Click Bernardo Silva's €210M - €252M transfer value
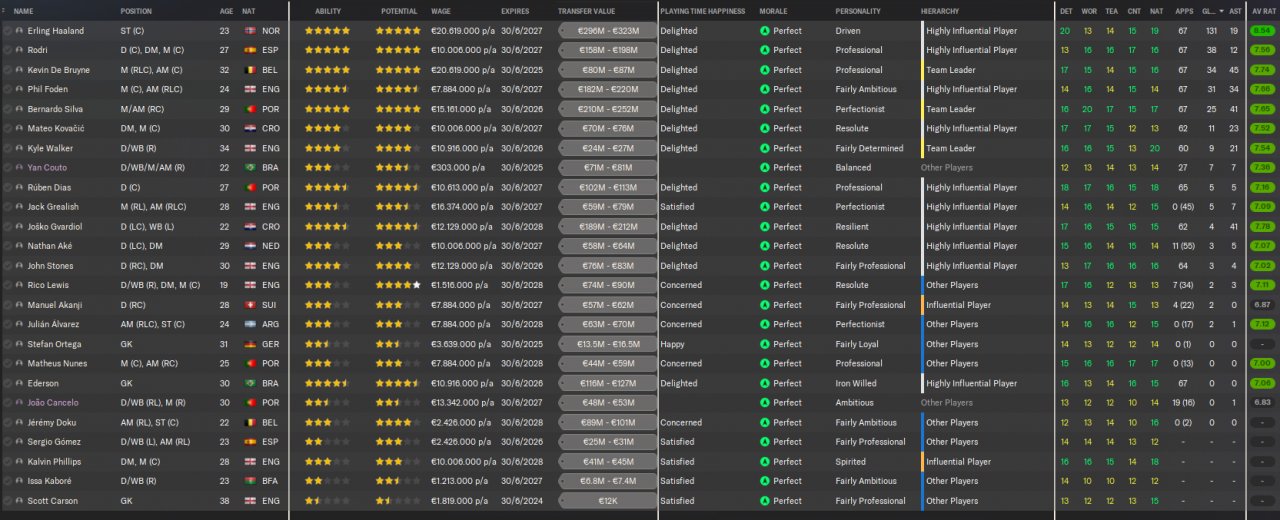 (x=608, y=109)
